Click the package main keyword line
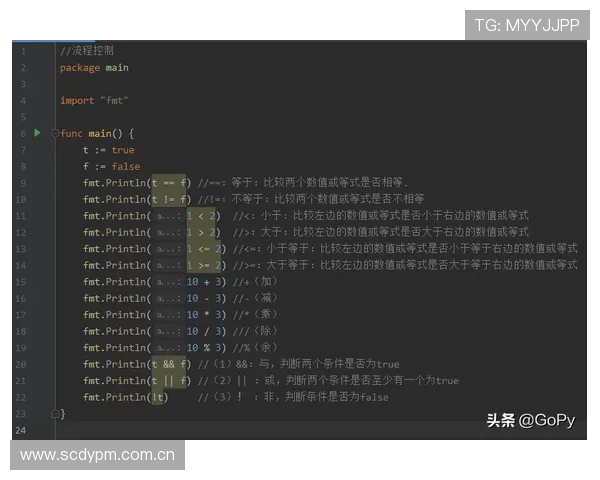 coord(94,67)
